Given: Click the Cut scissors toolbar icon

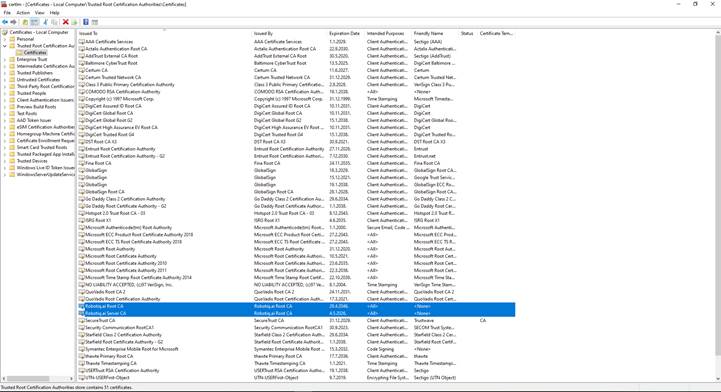Looking at the screenshot, I should click(46, 22).
